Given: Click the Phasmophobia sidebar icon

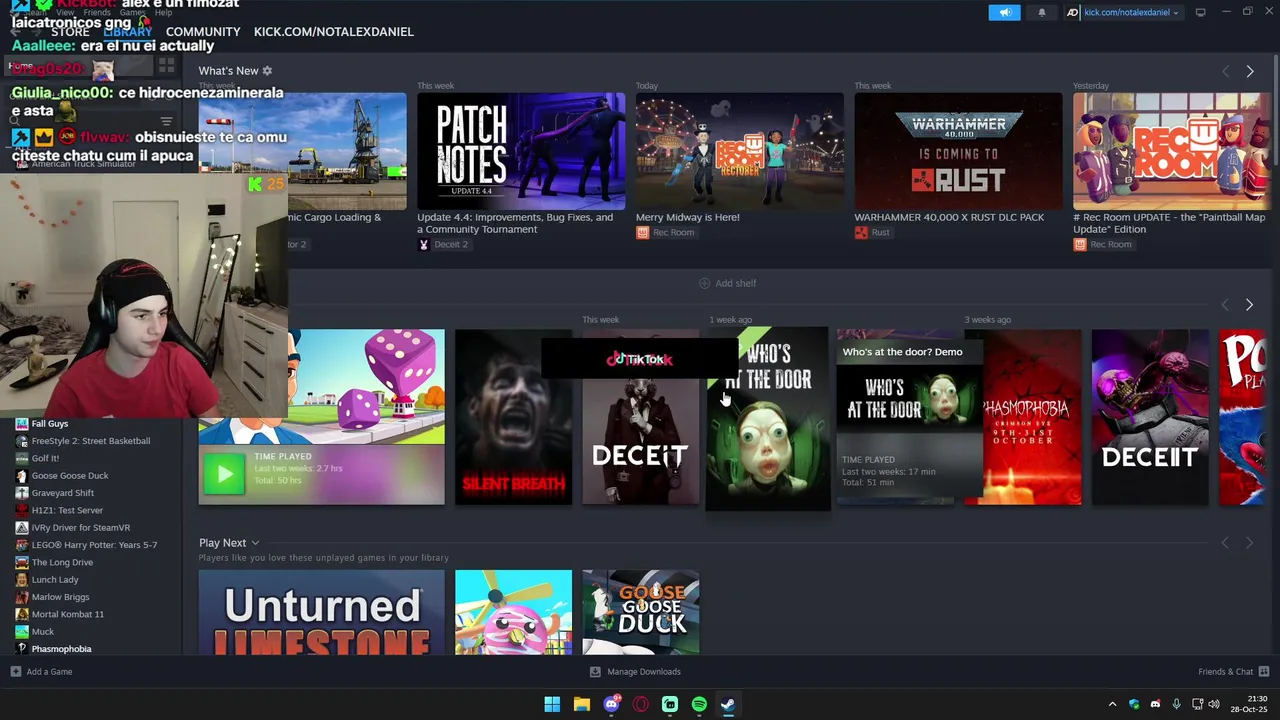Looking at the screenshot, I should coord(21,649).
